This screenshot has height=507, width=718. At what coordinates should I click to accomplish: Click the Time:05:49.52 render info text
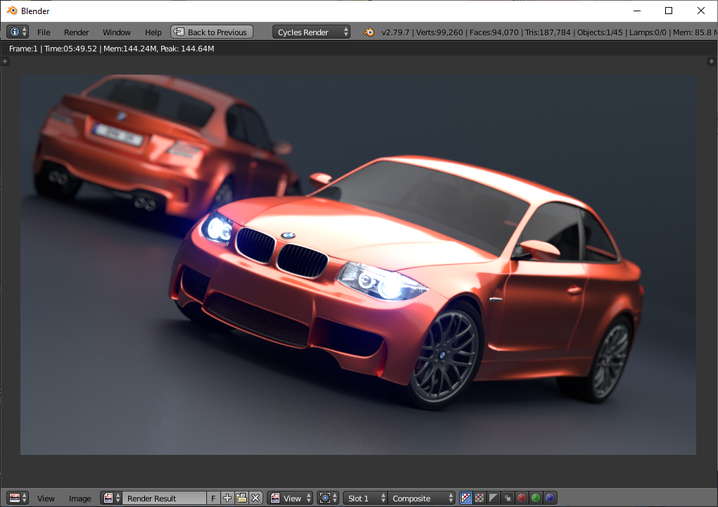[x=71, y=49]
